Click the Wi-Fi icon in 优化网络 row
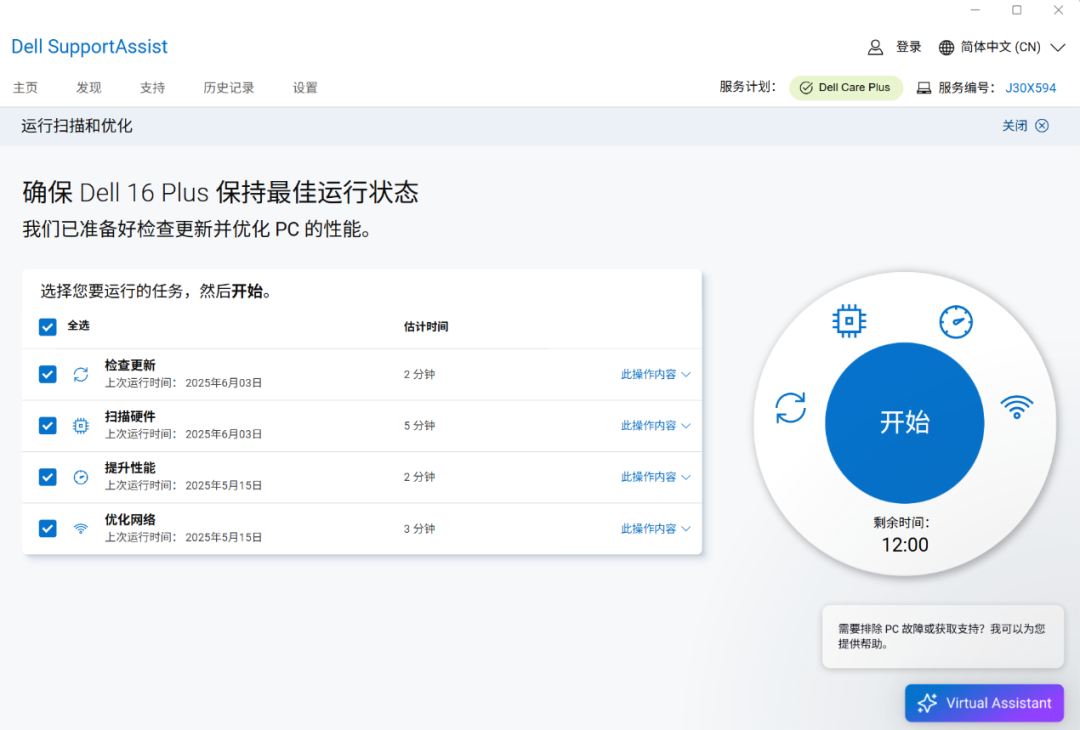1080x730 pixels. click(81, 528)
